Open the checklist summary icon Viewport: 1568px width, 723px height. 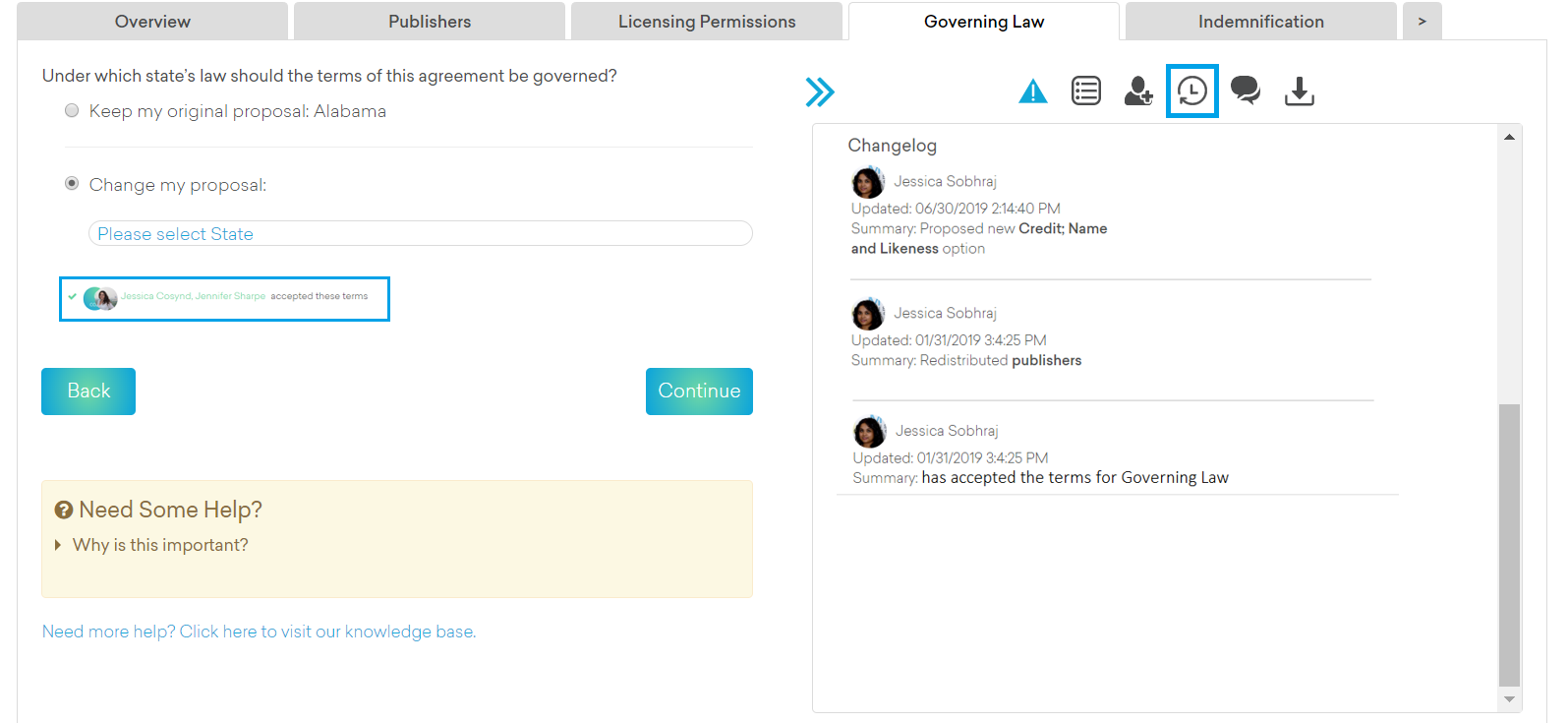pos(1085,91)
